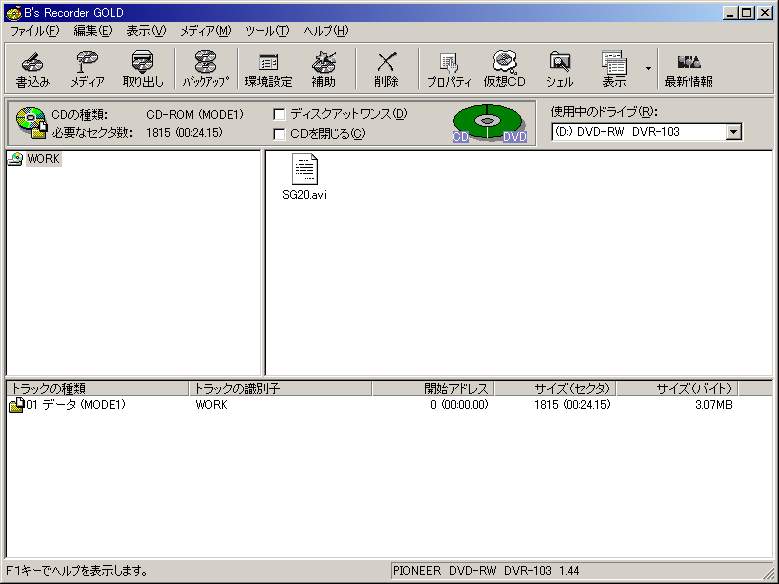
Task: Open the 編集(E) menu
Action: [93, 31]
